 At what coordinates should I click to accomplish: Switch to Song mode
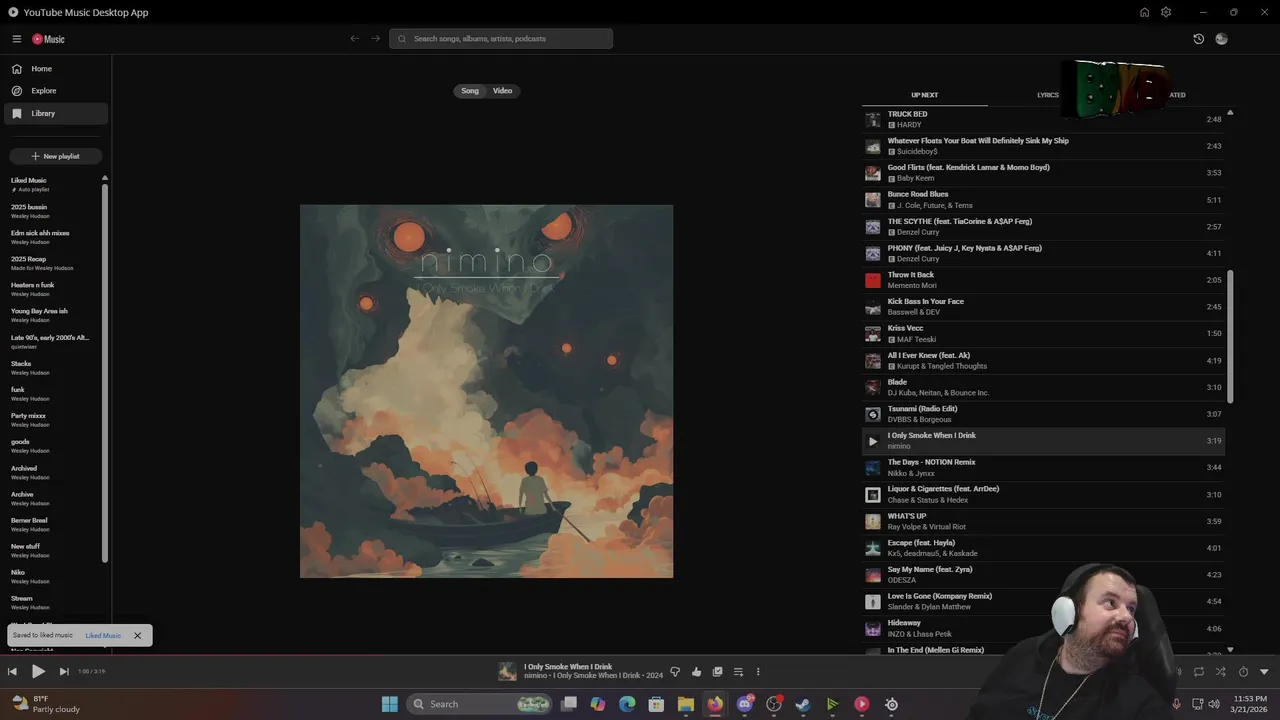pos(470,91)
